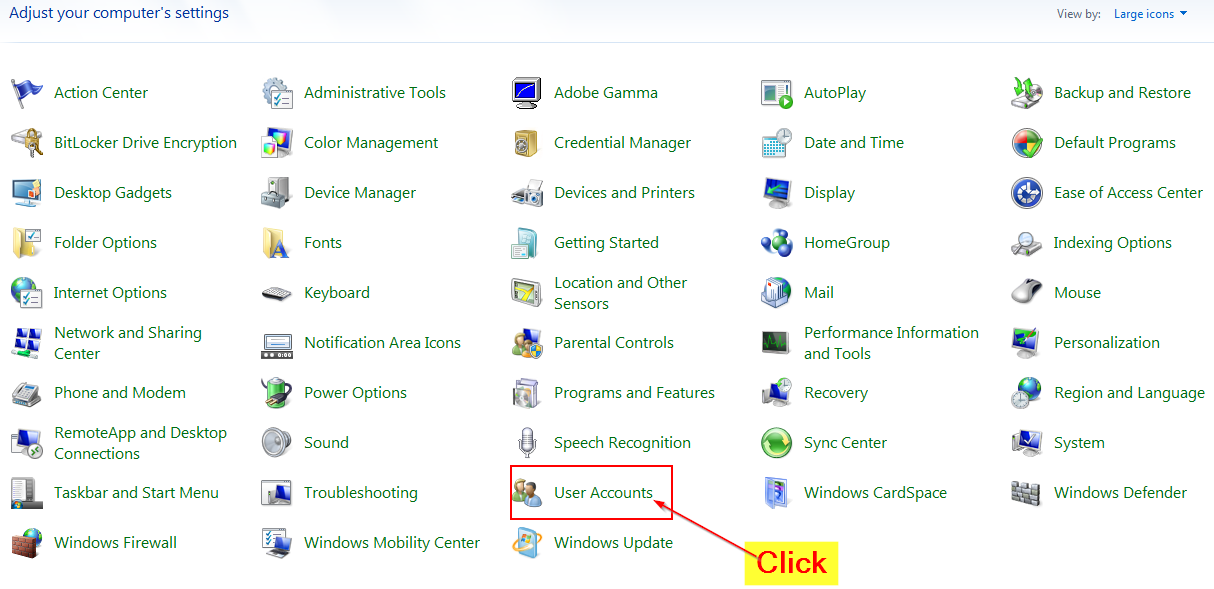Click the Credential Manager safe icon
Viewport: 1214px width, 589px height.
527,143
